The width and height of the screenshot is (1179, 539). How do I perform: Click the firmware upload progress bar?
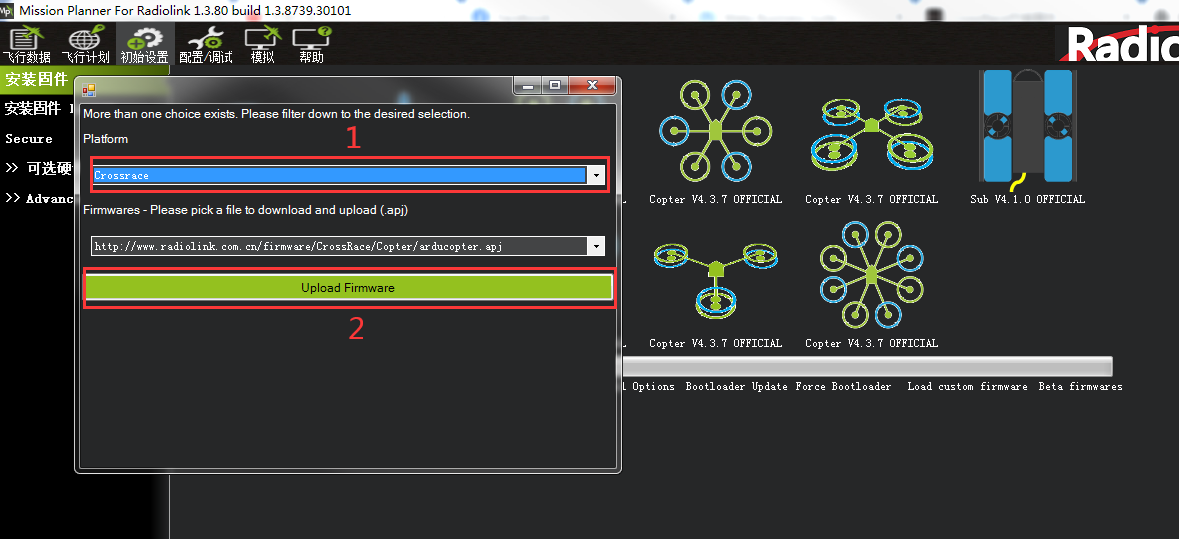tap(866, 366)
